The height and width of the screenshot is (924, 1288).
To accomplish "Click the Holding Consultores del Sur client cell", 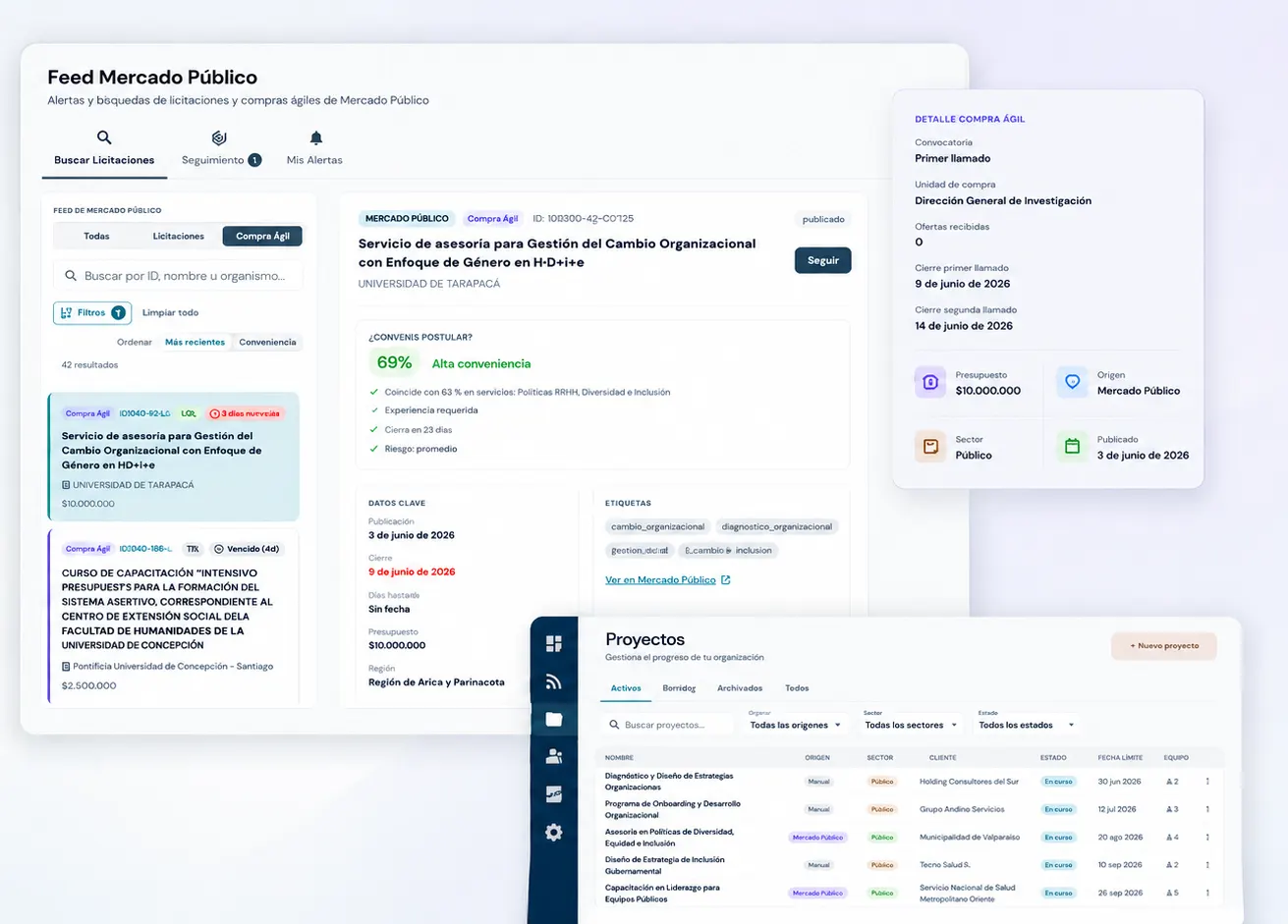I will coord(969,782).
